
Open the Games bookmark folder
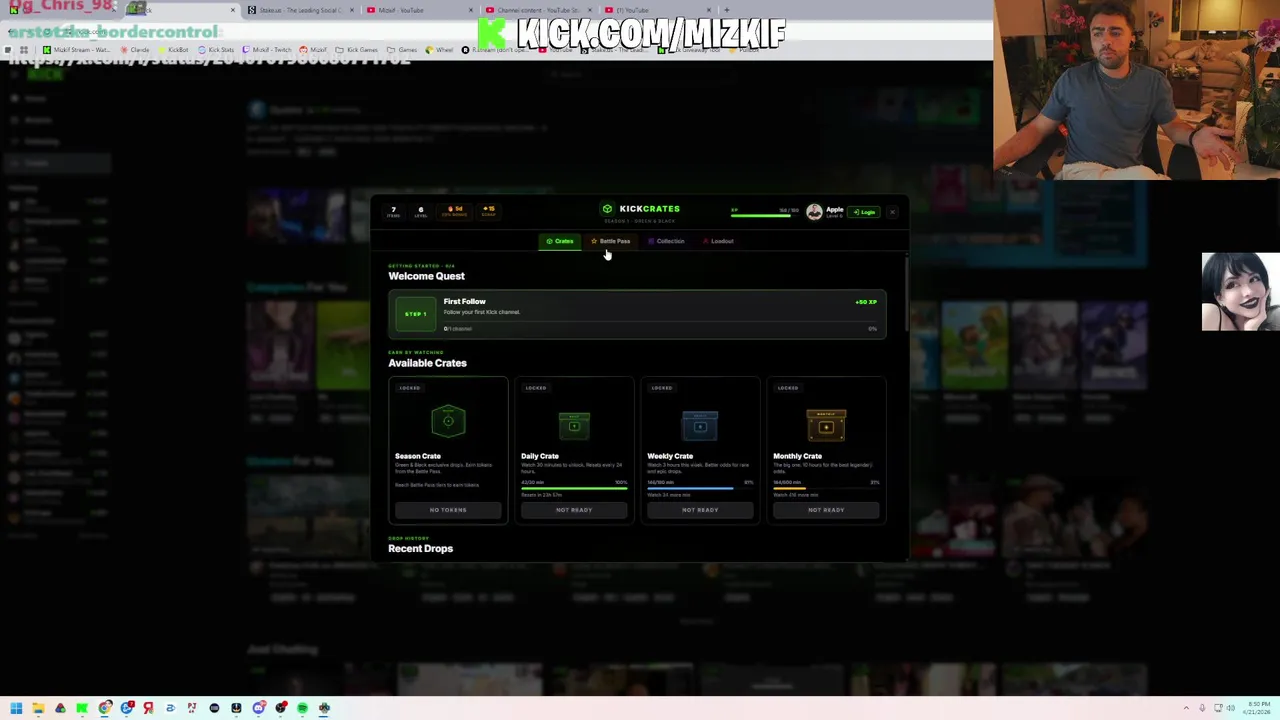click(403, 50)
